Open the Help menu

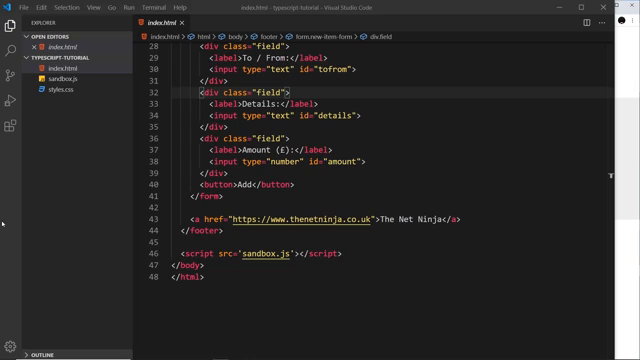point(180,7)
